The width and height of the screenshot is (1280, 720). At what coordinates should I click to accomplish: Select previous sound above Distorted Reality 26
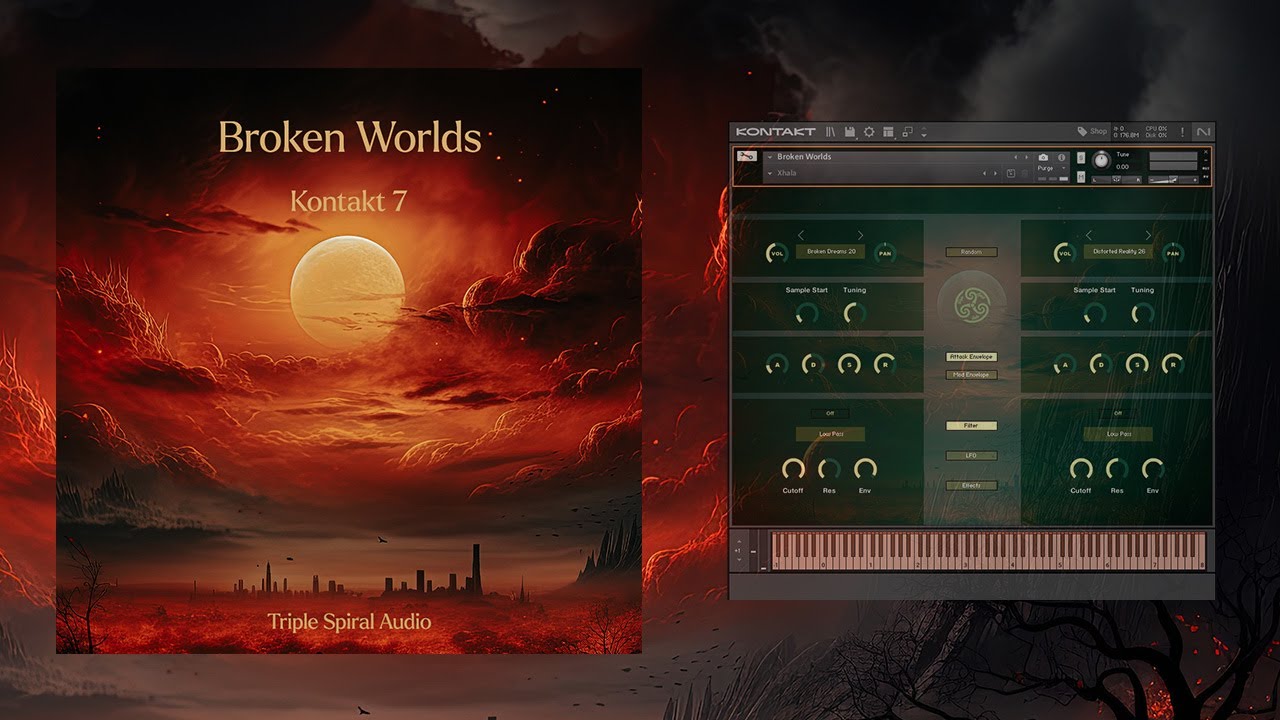tap(1089, 235)
